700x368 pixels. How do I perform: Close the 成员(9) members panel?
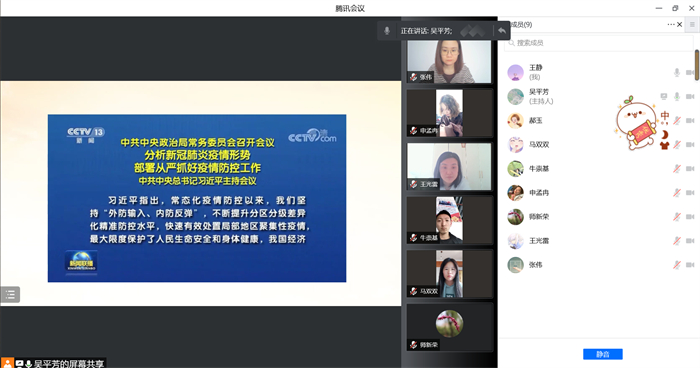pos(679,25)
